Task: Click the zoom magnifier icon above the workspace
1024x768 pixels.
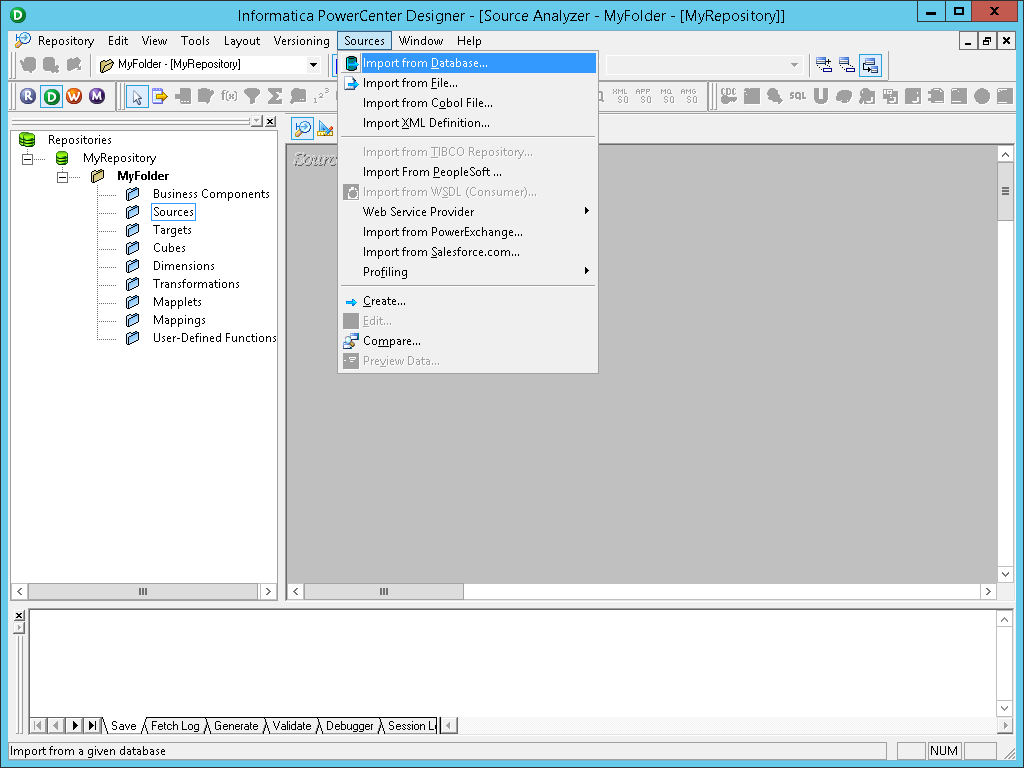Action: (302, 128)
